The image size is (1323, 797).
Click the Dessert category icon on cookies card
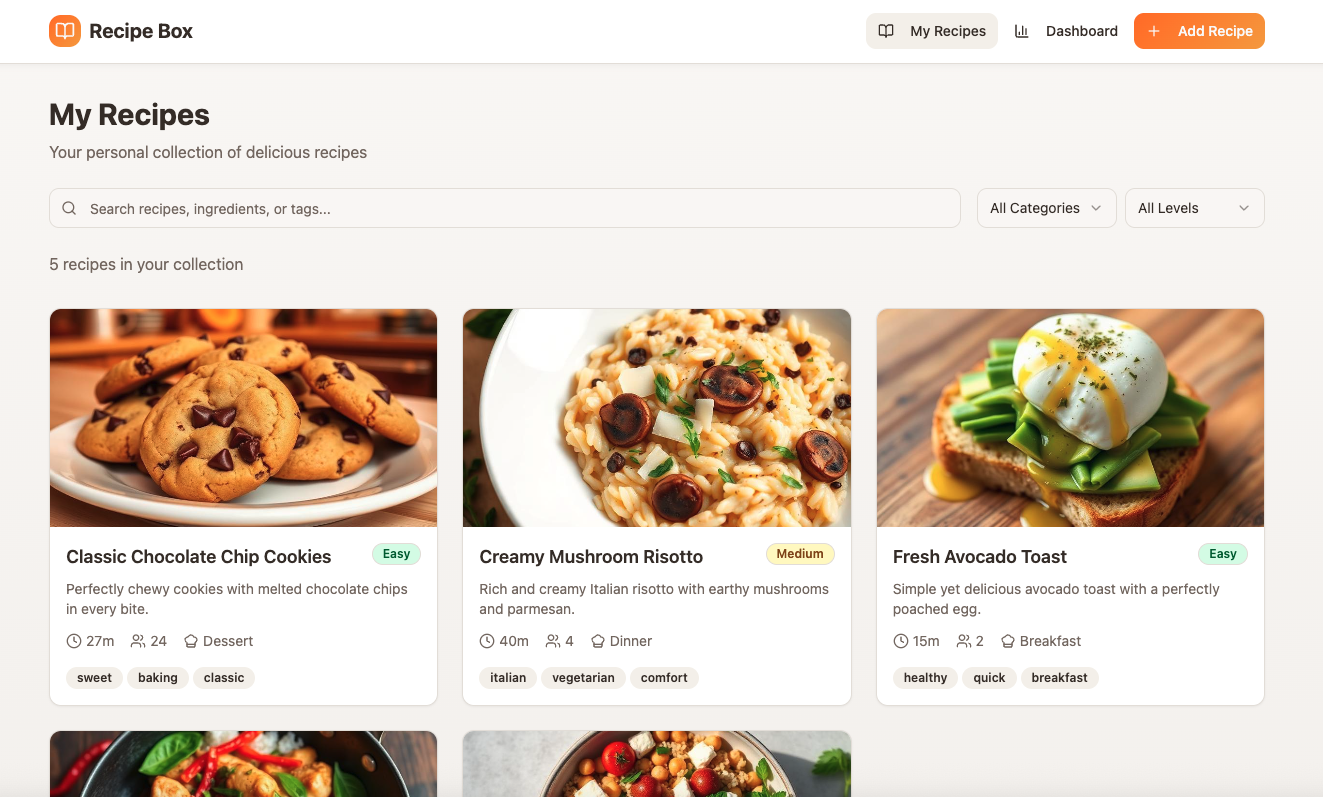click(x=190, y=640)
